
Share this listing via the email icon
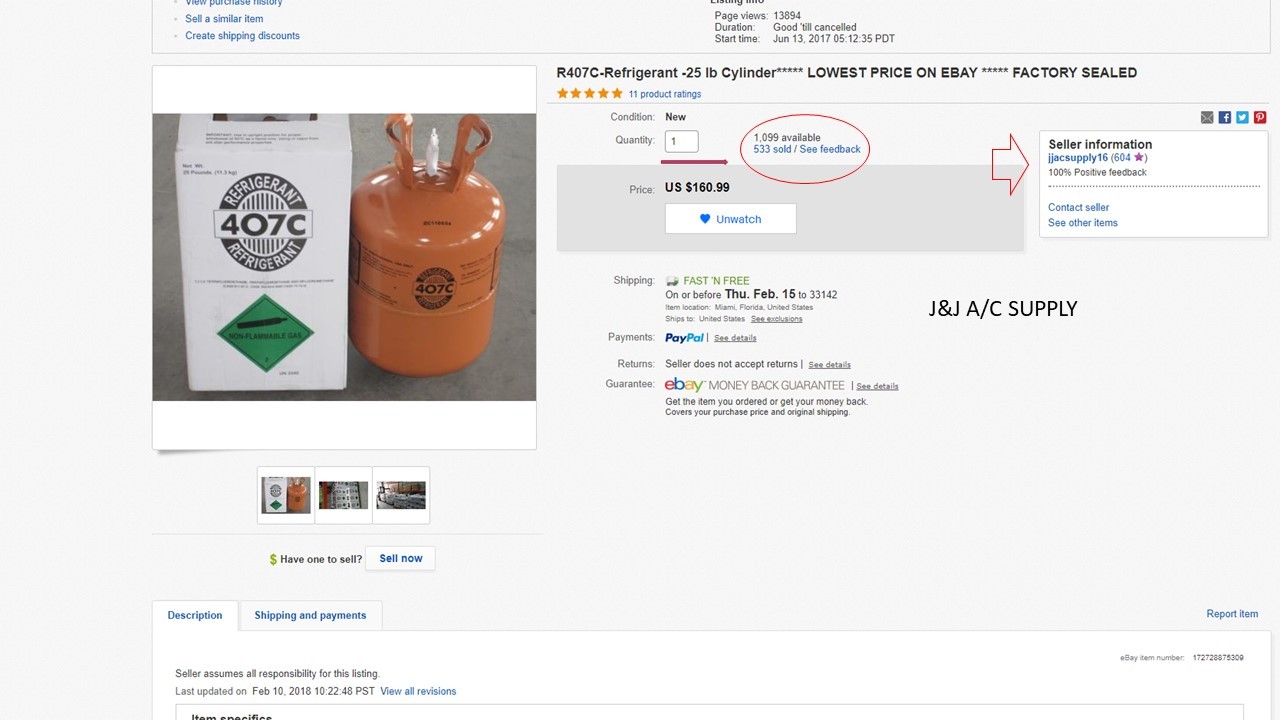(1206, 117)
